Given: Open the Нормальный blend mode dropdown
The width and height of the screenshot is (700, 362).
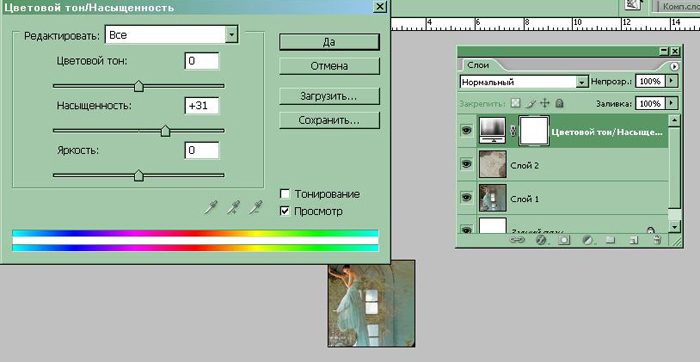Looking at the screenshot, I should click(524, 82).
